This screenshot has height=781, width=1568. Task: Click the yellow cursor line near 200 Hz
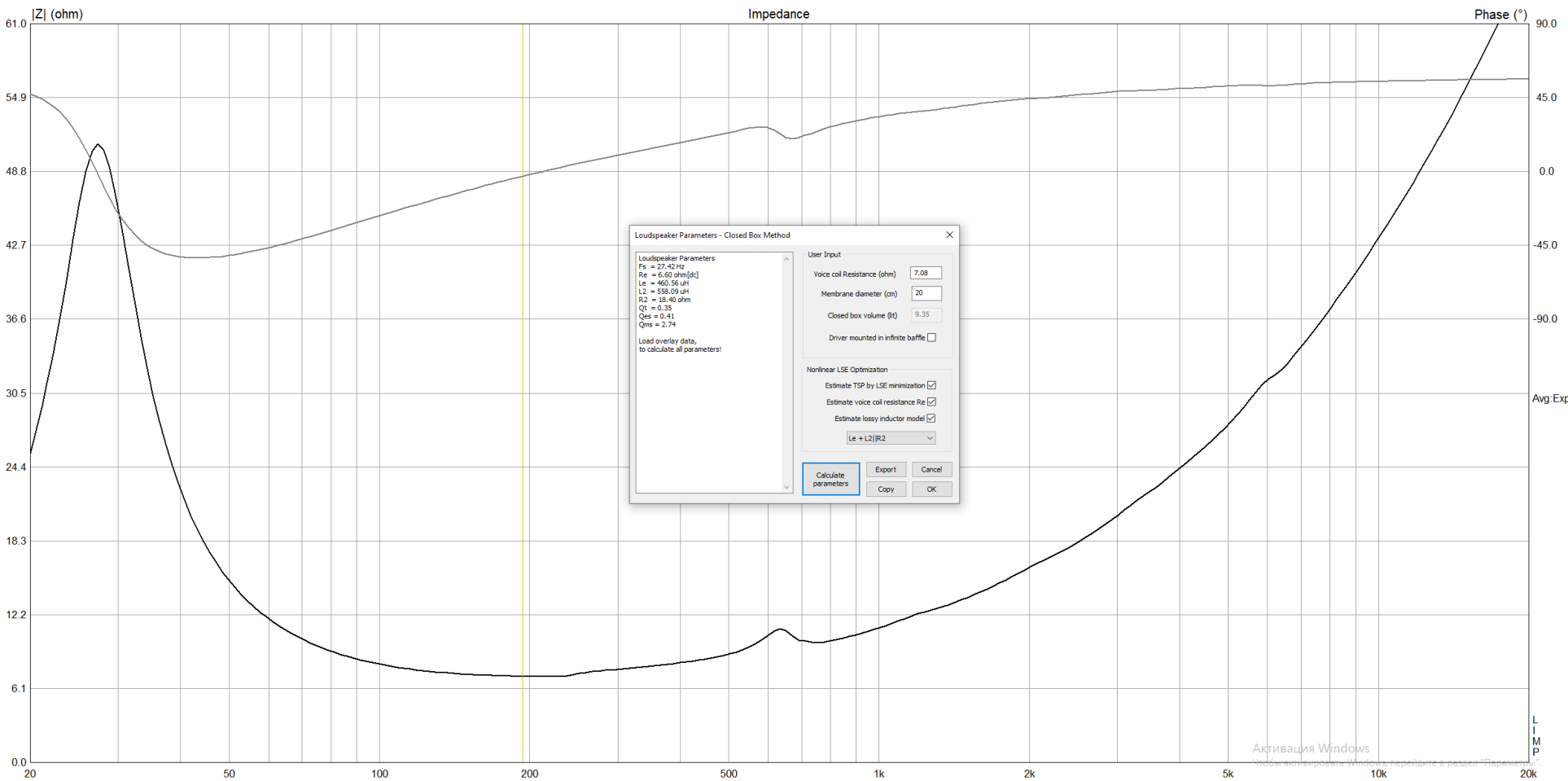coord(523,391)
